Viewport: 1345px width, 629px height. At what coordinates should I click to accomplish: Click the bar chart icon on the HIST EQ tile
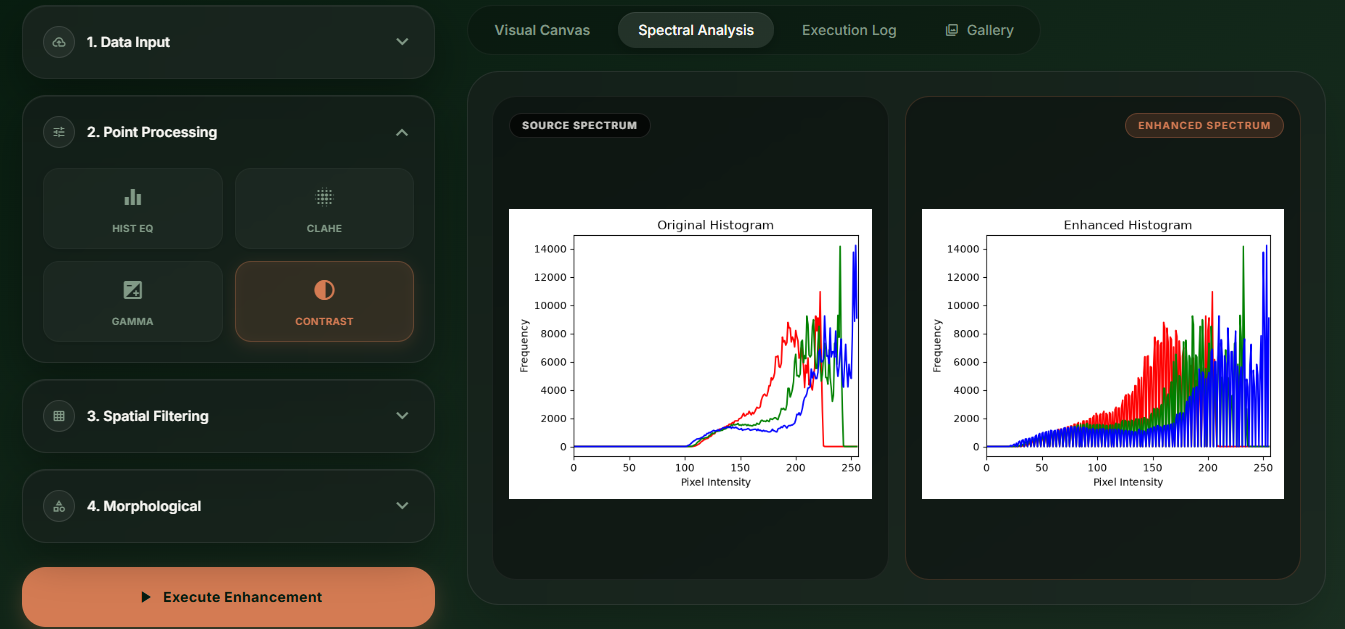[133, 197]
